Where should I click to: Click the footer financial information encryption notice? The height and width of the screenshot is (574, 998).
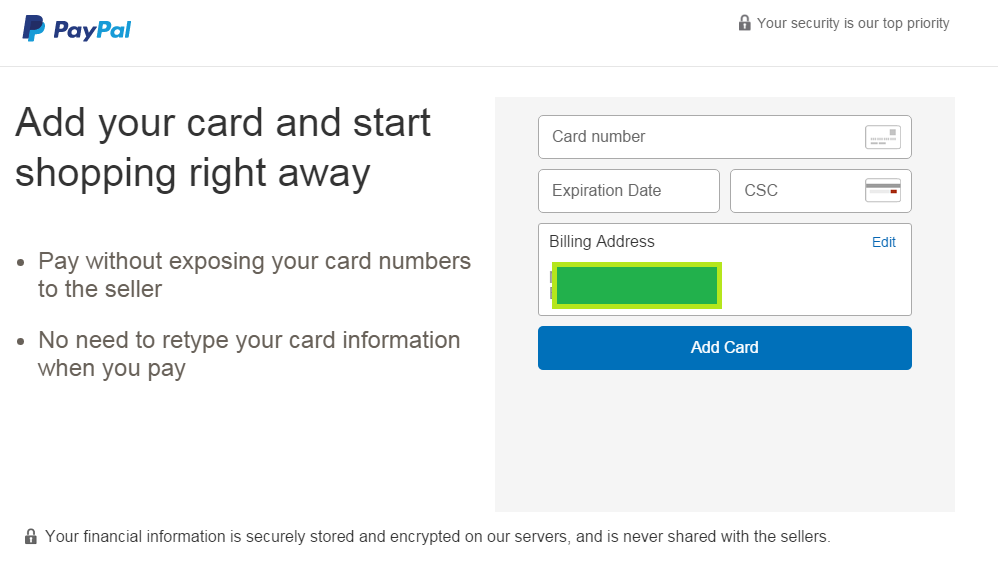click(437, 536)
